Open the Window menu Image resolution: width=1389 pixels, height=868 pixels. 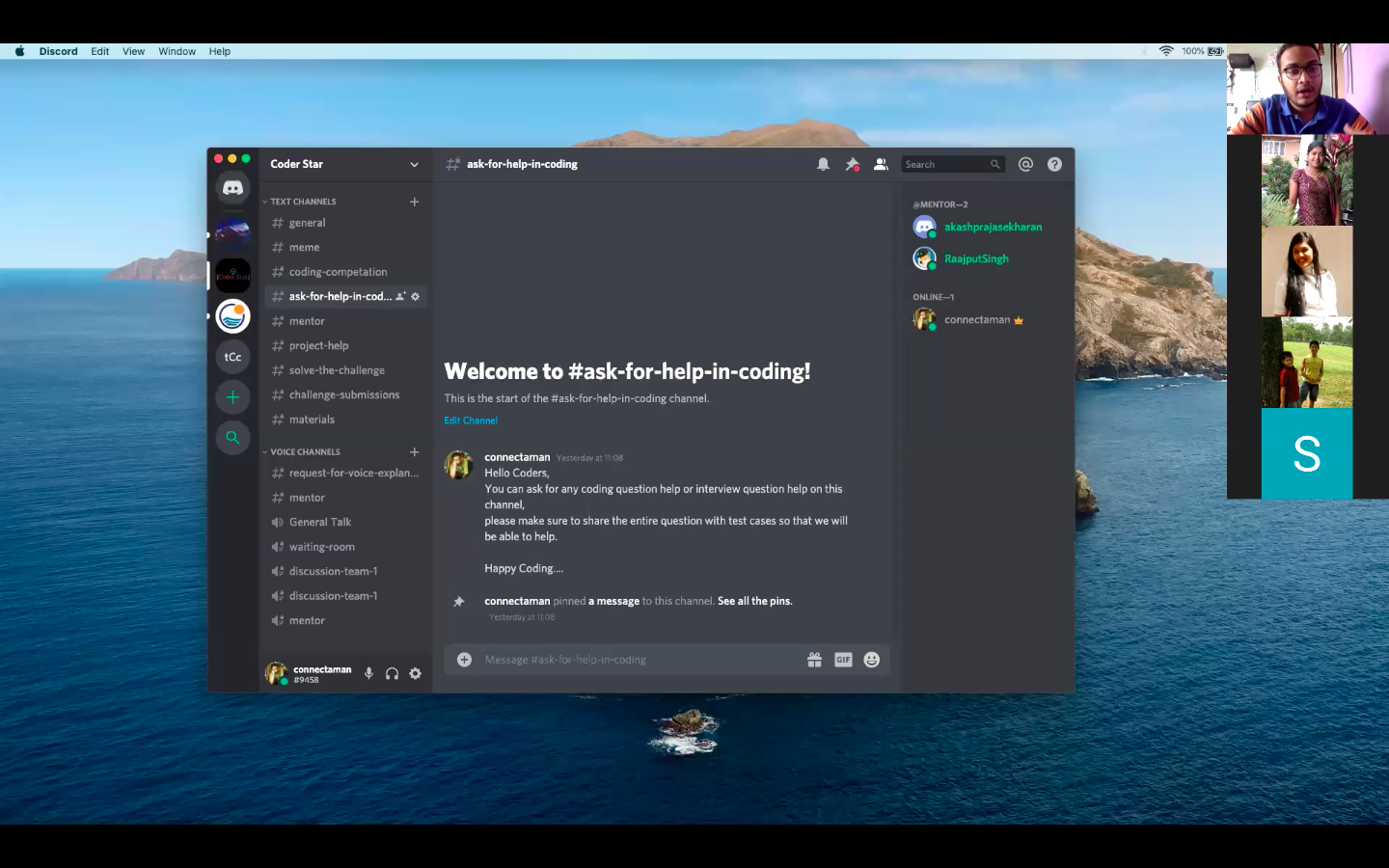(177, 51)
